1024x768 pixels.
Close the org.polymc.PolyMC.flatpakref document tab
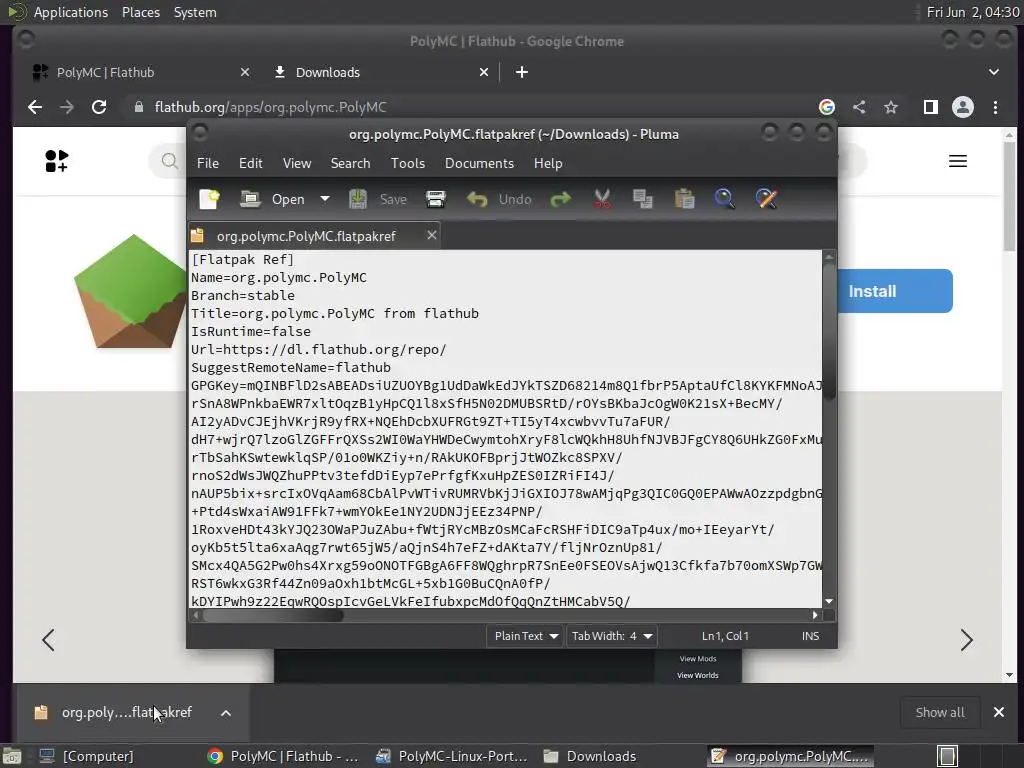(432, 235)
